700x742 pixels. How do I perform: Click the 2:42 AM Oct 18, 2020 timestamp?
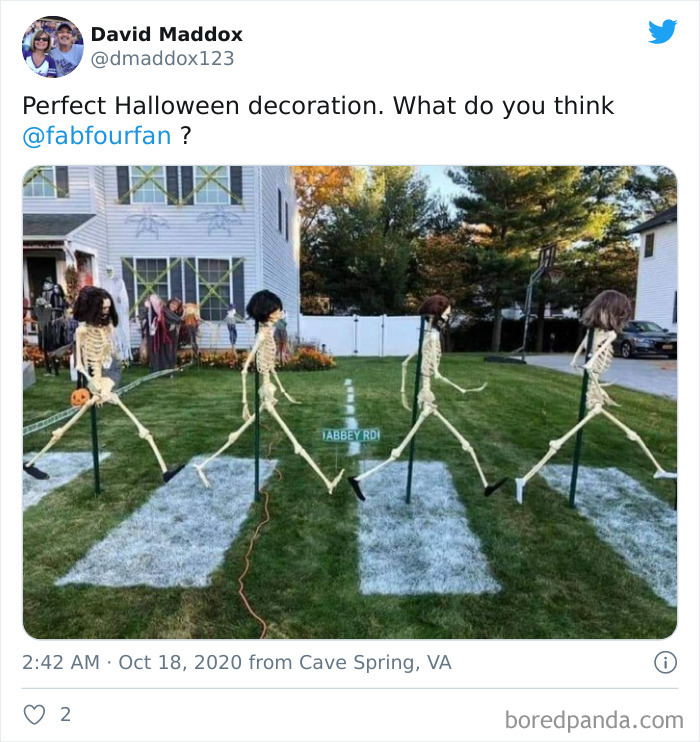coord(132,662)
